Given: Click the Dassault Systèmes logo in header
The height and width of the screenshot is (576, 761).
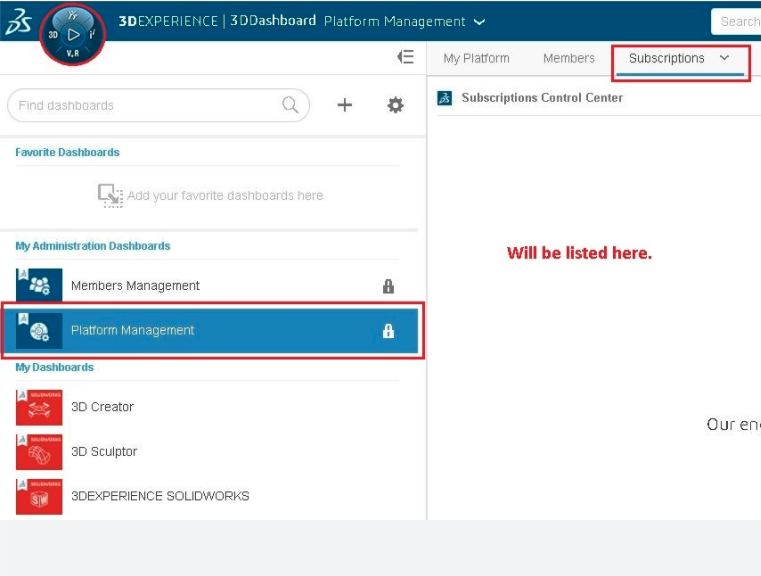Looking at the screenshot, I should pos(19,21).
